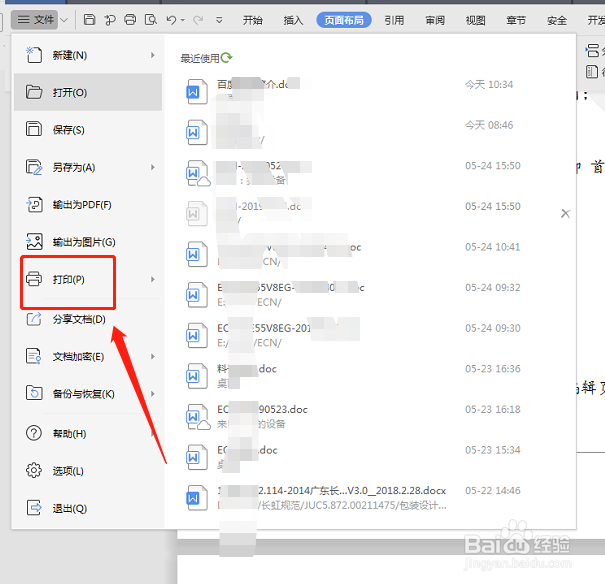Click the 新建 new document icon
Image resolution: width=605 pixels, height=584 pixels.
(34, 54)
